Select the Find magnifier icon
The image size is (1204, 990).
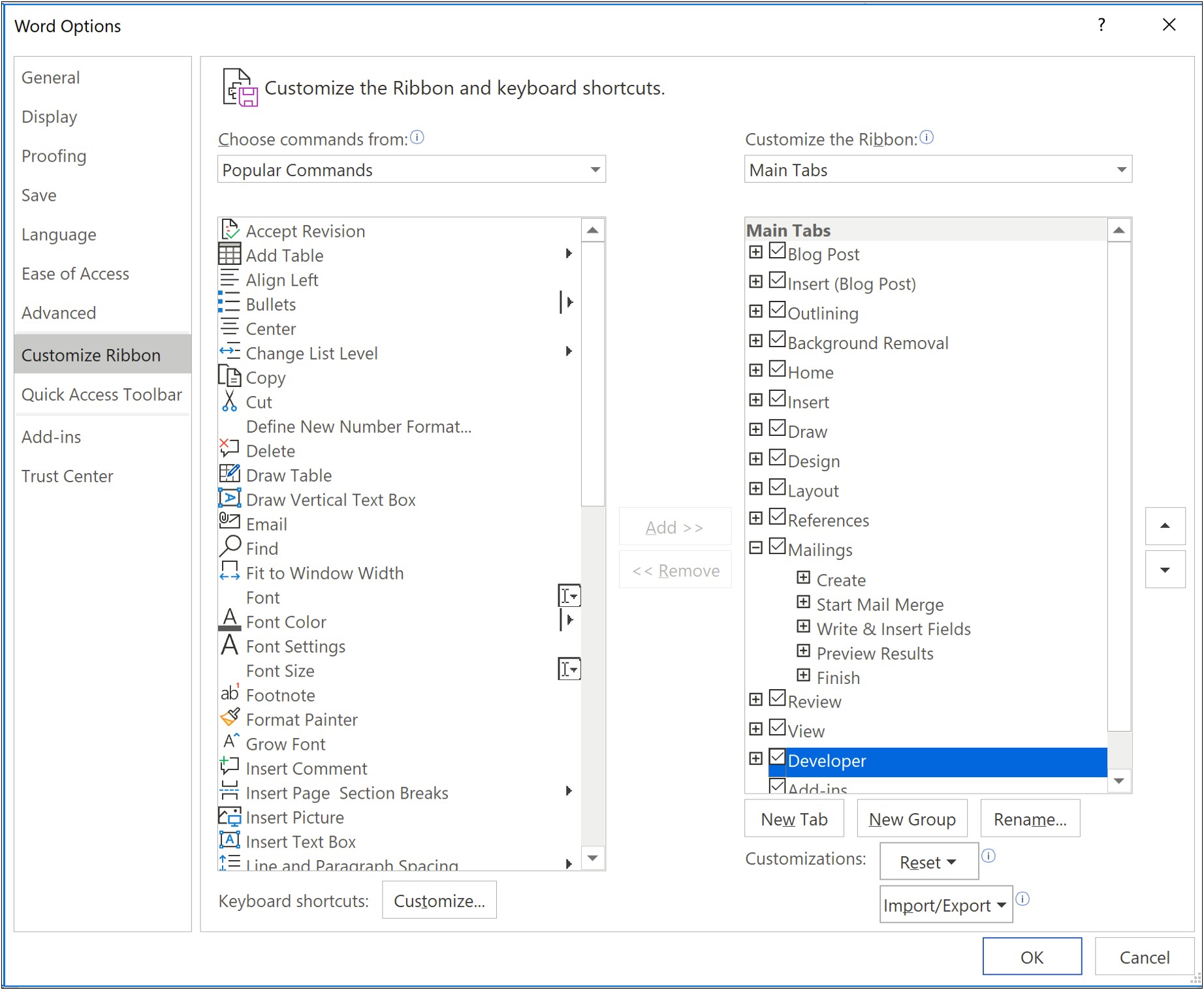230,547
